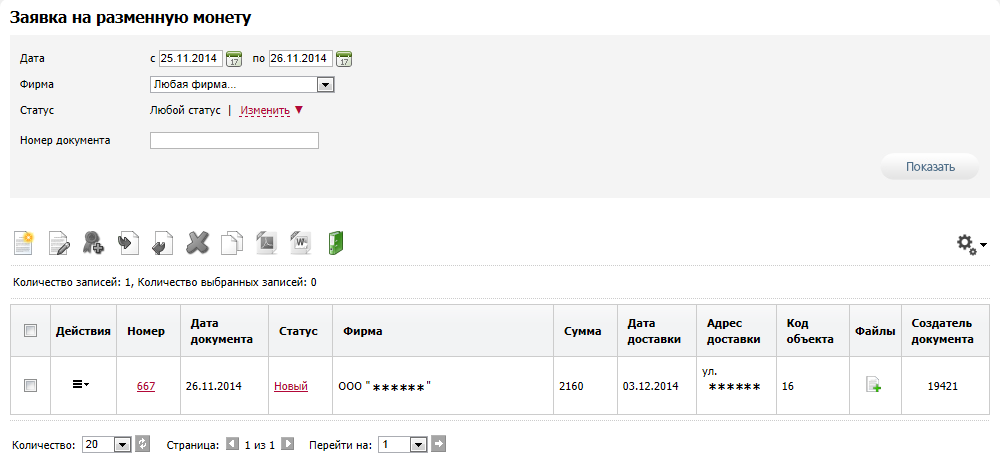1000x458 pixels.
Task: Open document number 667 link
Action: click(x=146, y=386)
